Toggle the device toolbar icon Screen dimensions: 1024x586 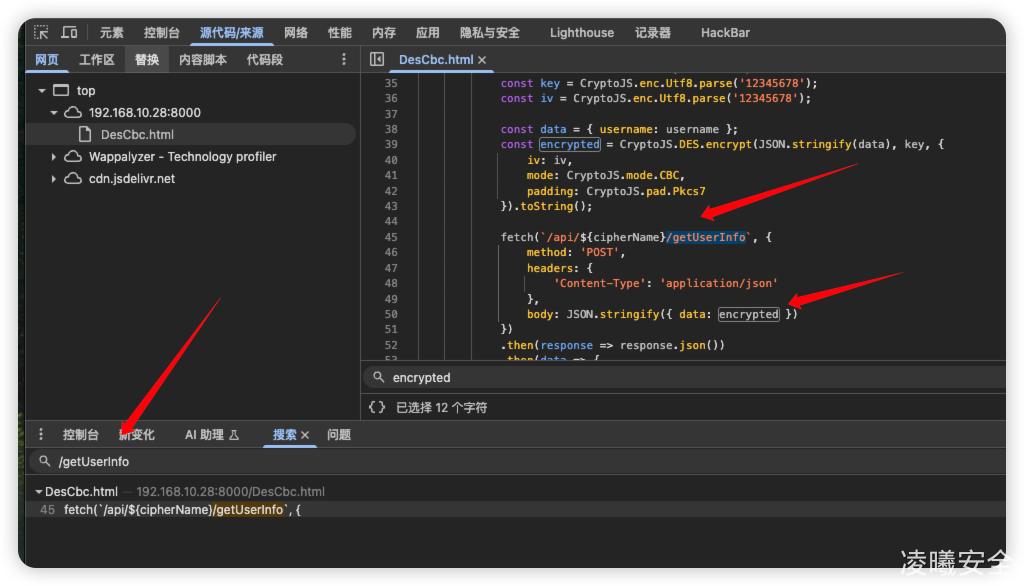pyautogui.click(x=69, y=33)
